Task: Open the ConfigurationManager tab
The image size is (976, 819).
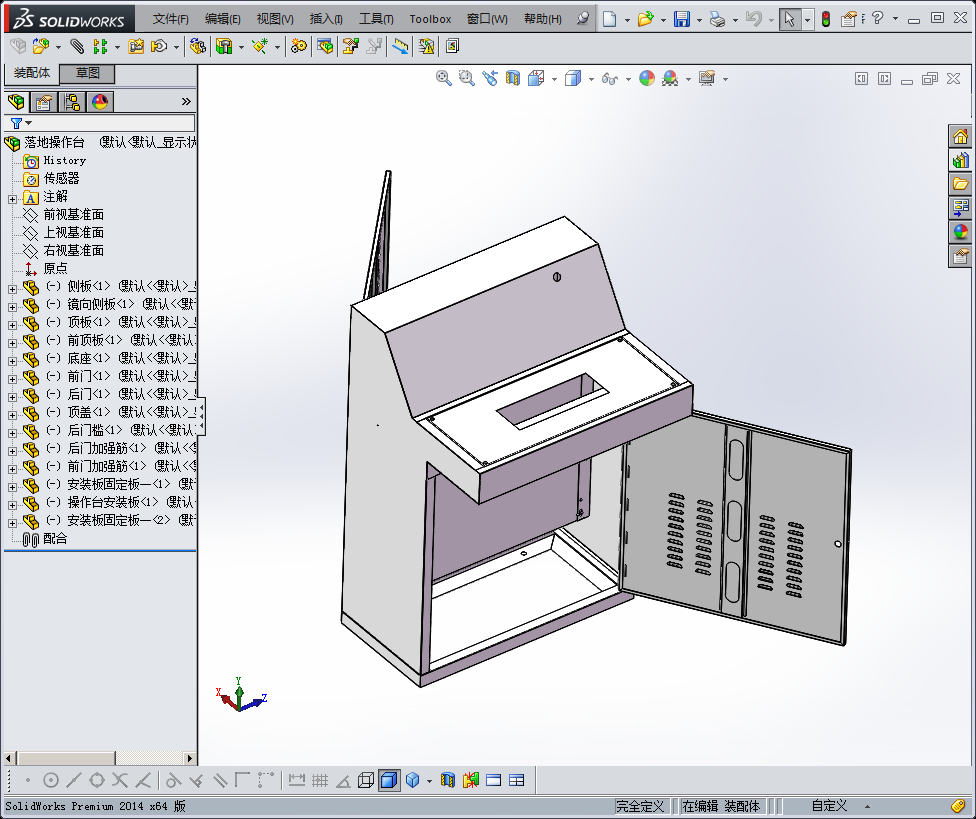Action: pos(72,101)
